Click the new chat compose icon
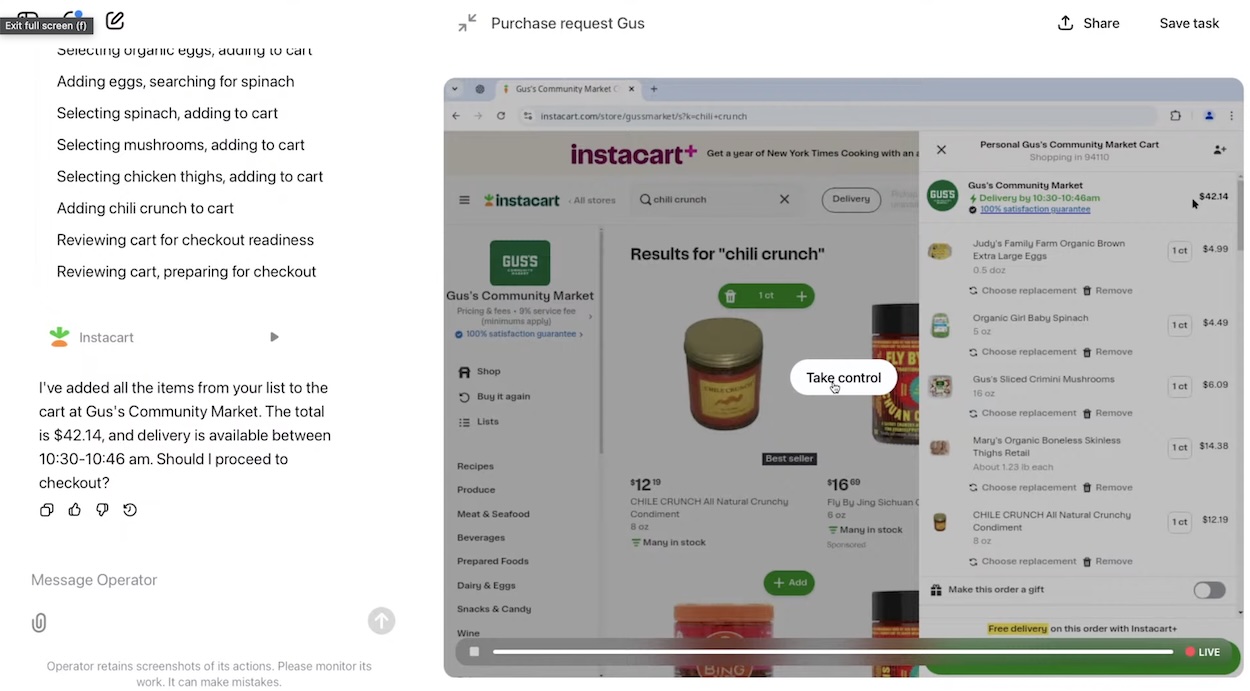Viewport: 1250px width, 691px height. coord(115,20)
